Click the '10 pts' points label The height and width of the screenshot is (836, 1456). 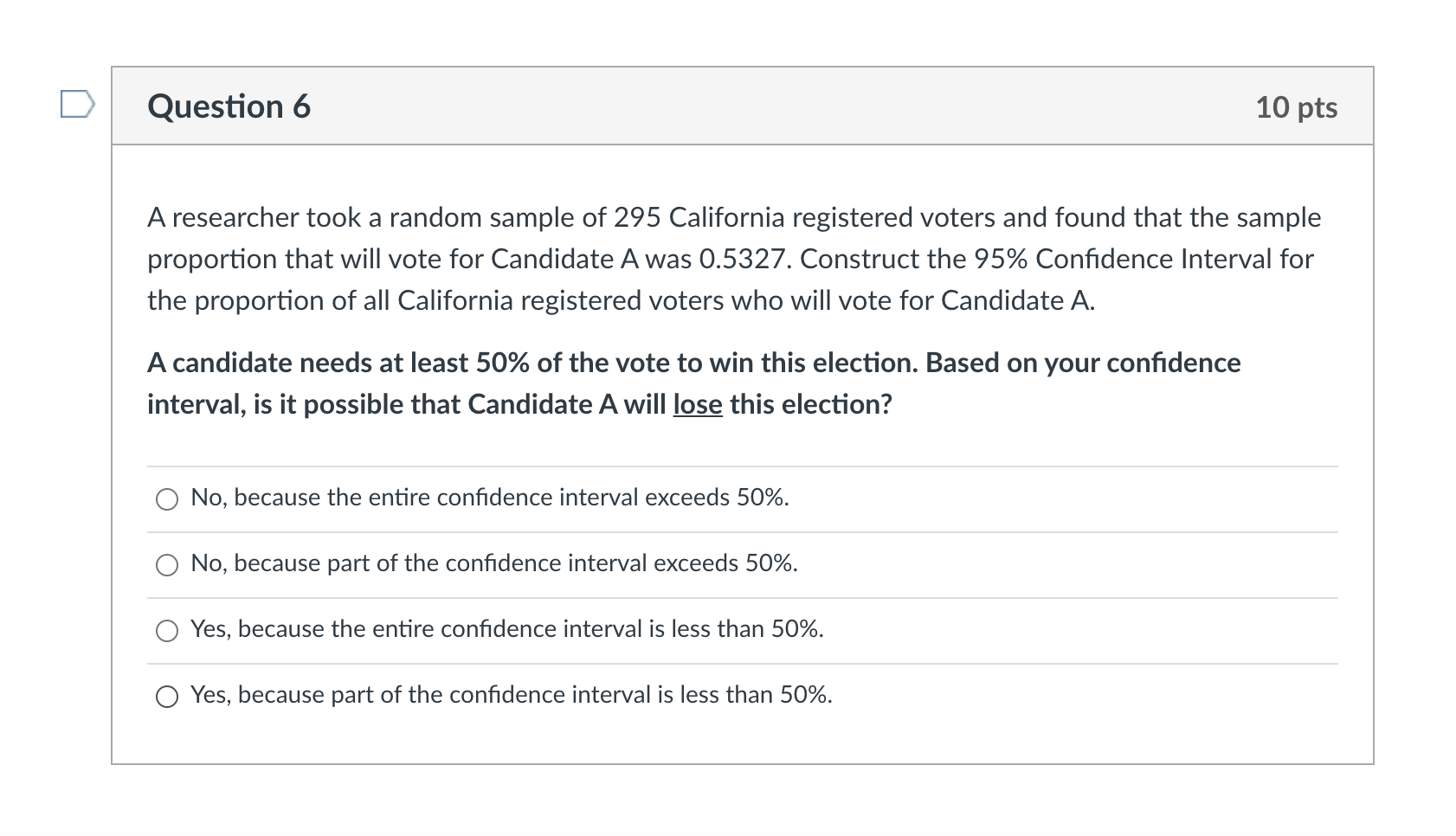pyautogui.click(x=1296, y=107)
